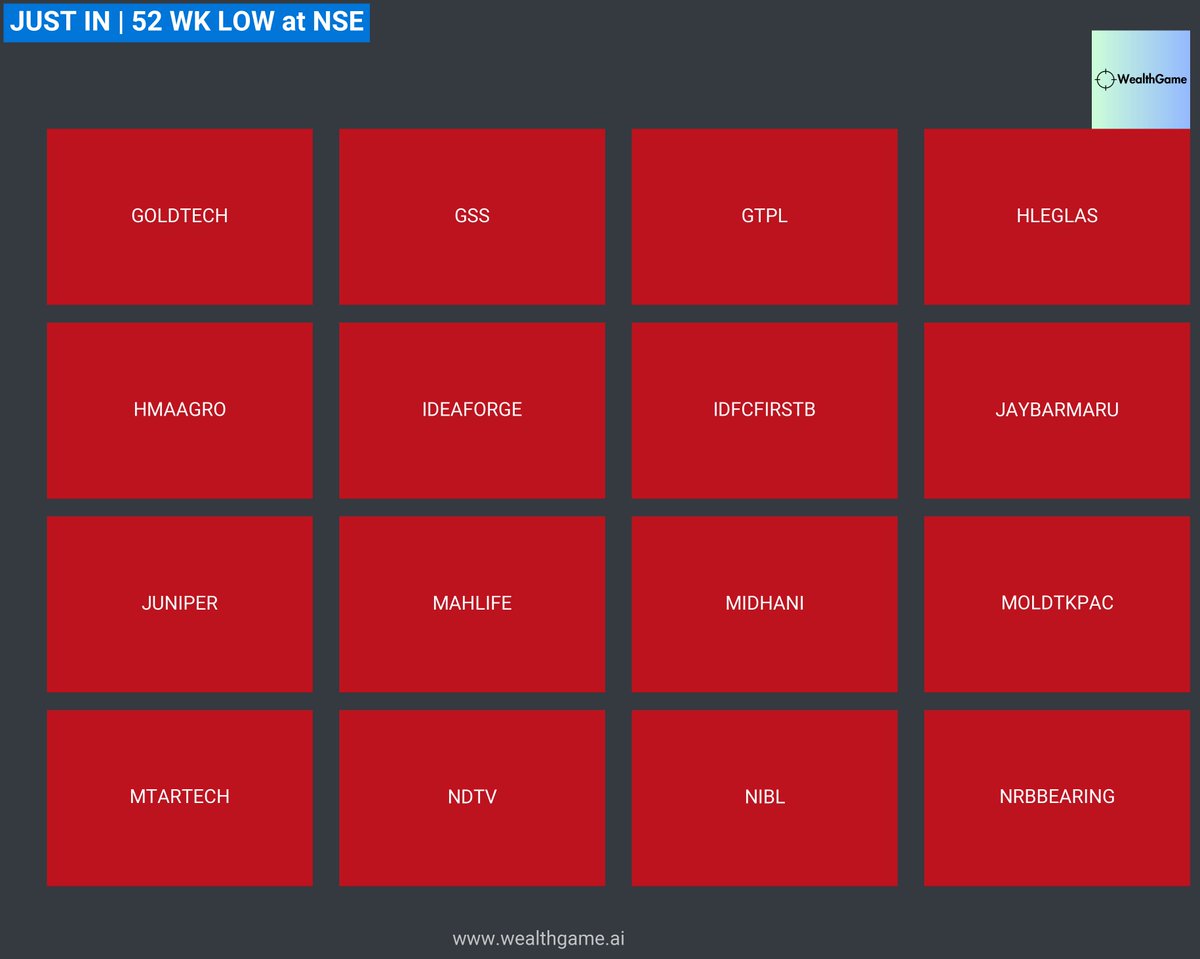The image size is (1200, 959).
Task: Open the MAHLIFE tile
Action: coord(472,604)
